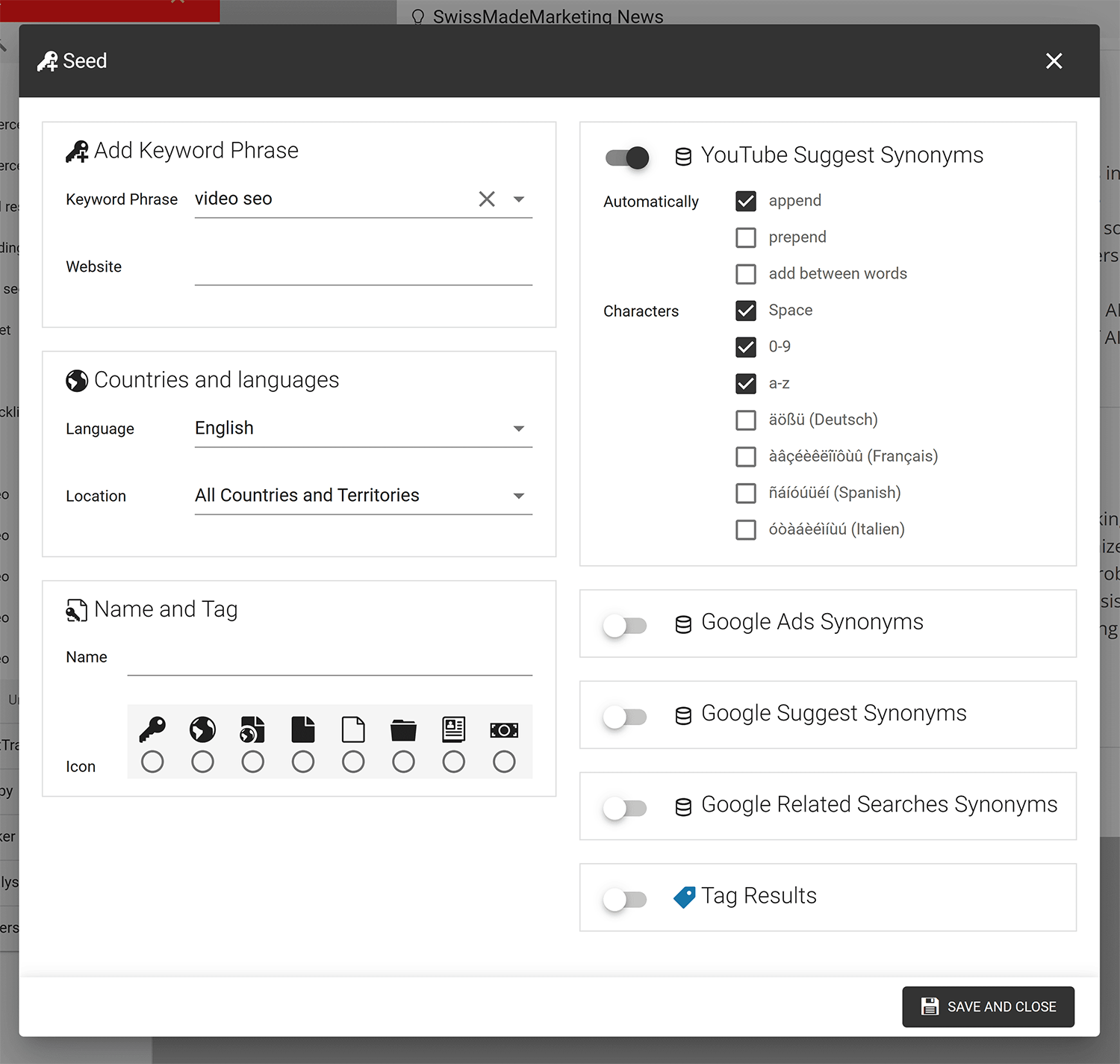
Task: Disable YouTube Suggest Synonyms toggle
Action: pyautogui.click(x=627, y=158)
